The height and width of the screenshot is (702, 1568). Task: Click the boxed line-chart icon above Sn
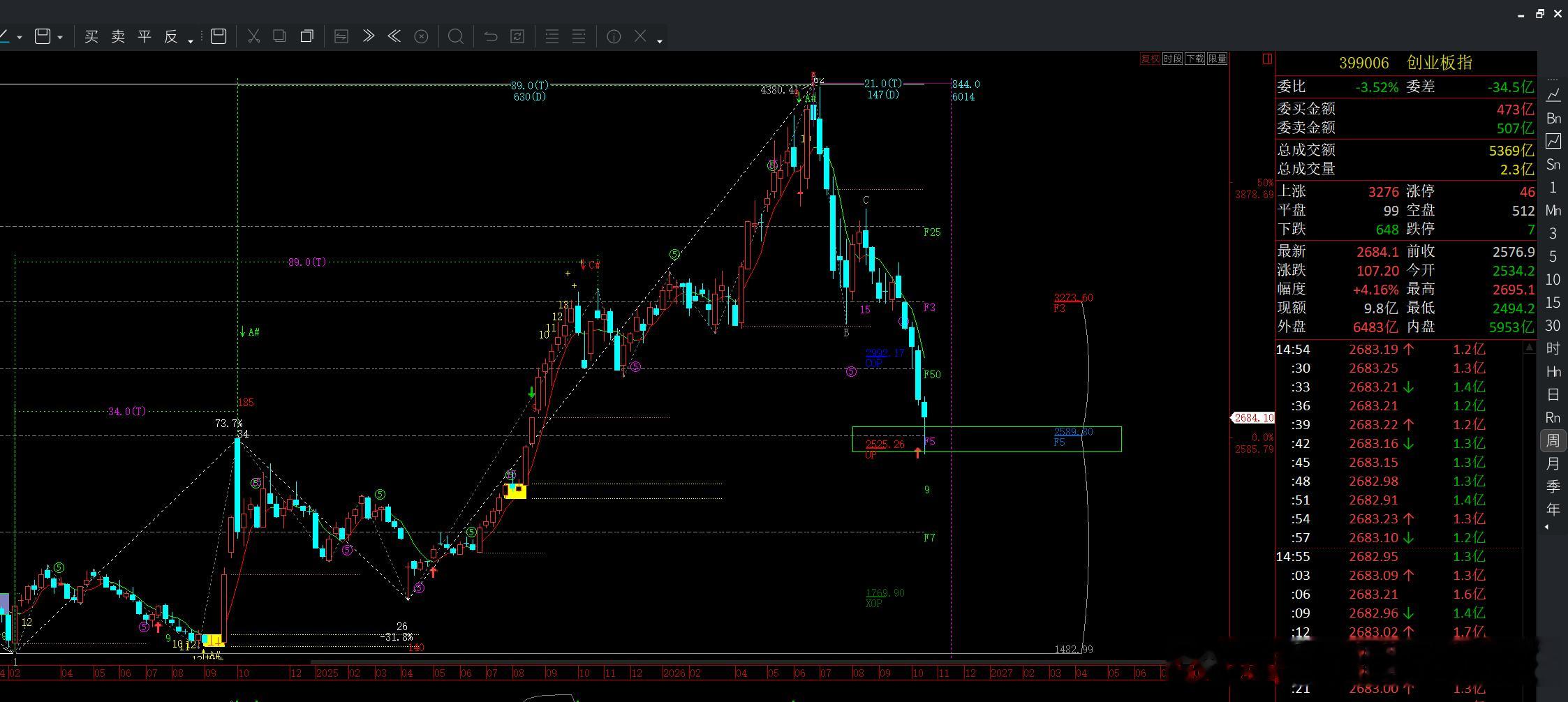coord(1553,141)
